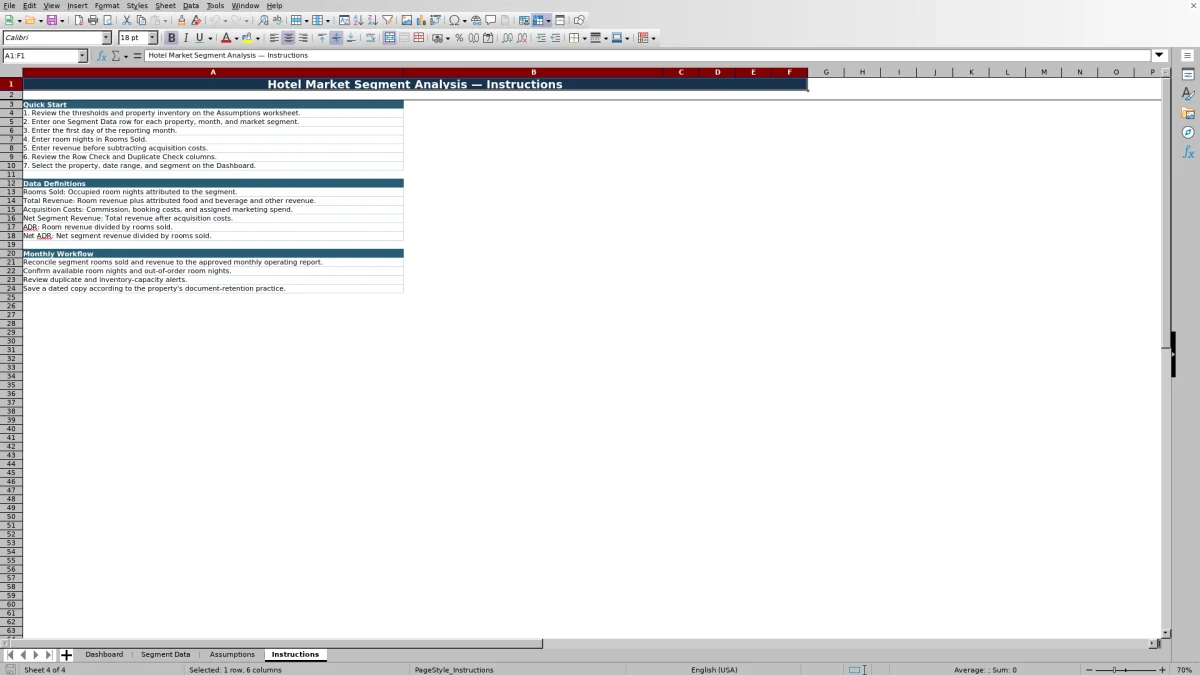Open the Name Box dropdown arrow
Viewport: 1200px width, 675px height.
(83, 56)
